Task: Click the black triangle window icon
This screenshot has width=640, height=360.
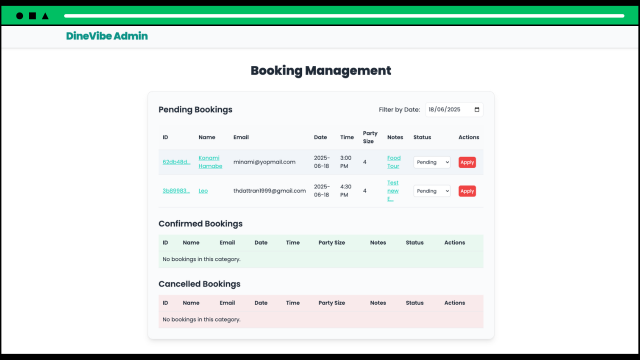Action: click(45, 16)
